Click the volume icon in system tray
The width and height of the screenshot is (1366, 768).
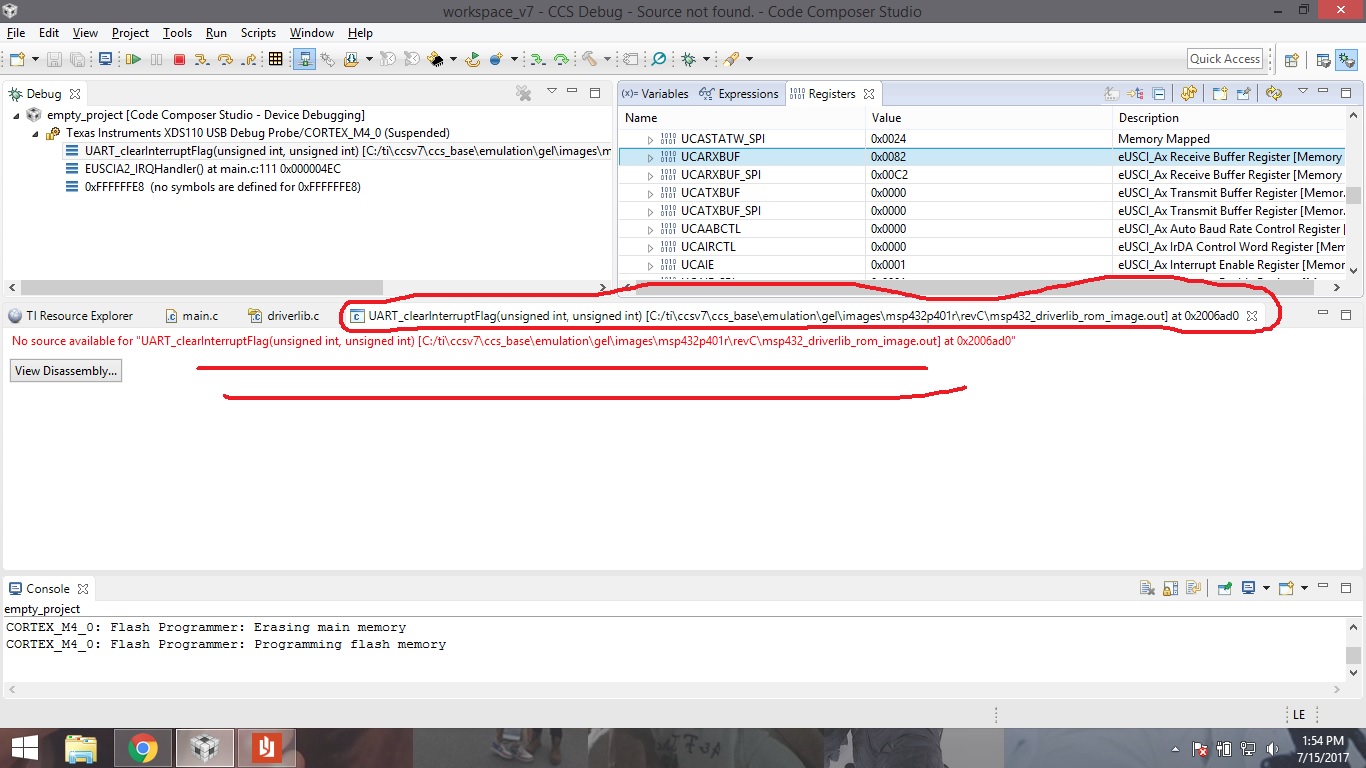coord(1271,748)
